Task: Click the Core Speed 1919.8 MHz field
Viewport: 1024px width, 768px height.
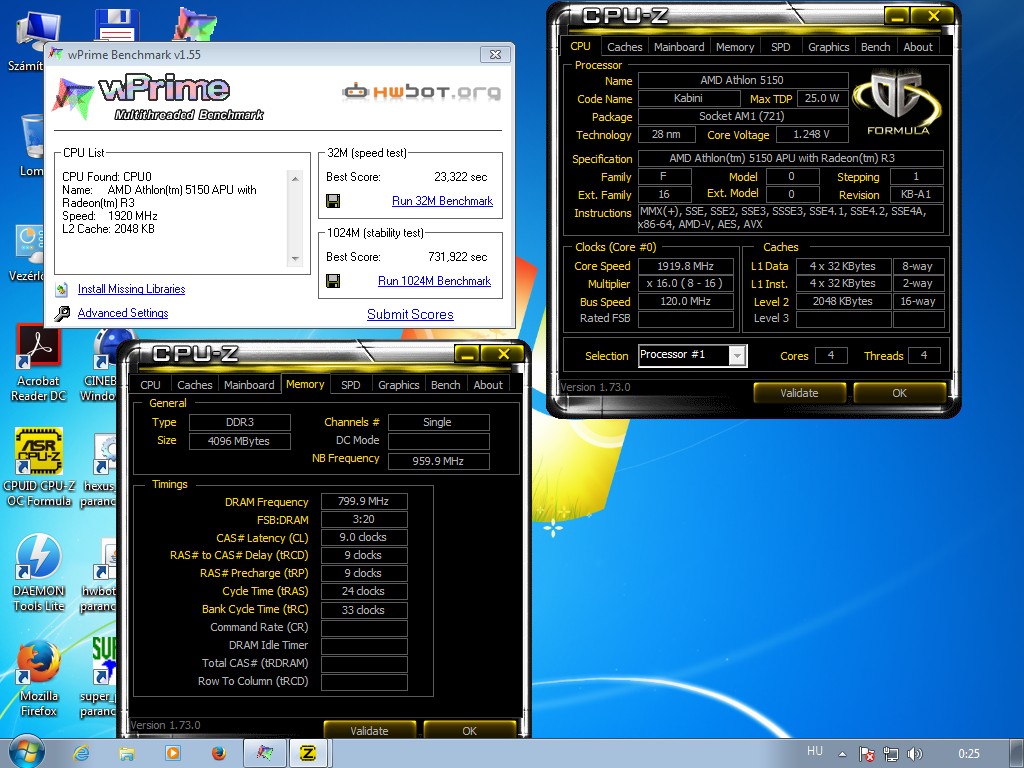Action: coord(686,266)
